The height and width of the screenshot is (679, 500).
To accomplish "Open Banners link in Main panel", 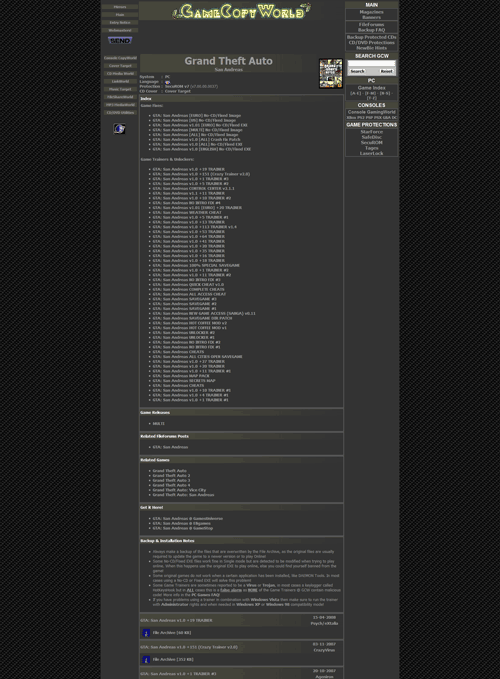I will pos(371,17).
